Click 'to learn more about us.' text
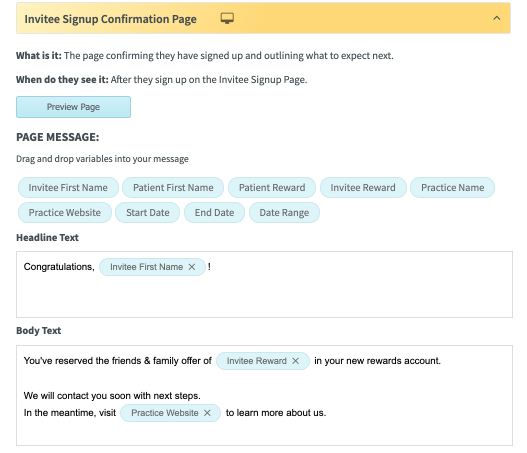The height and width of the screenshot is (453, 527). (276, 413)
